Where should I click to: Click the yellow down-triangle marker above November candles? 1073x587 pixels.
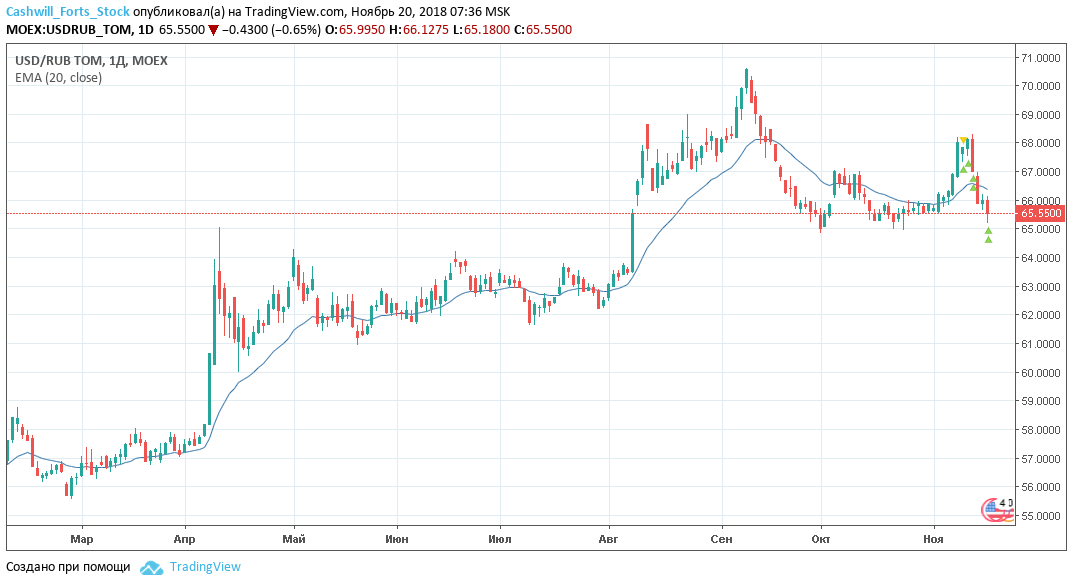[x=963, y=140]
